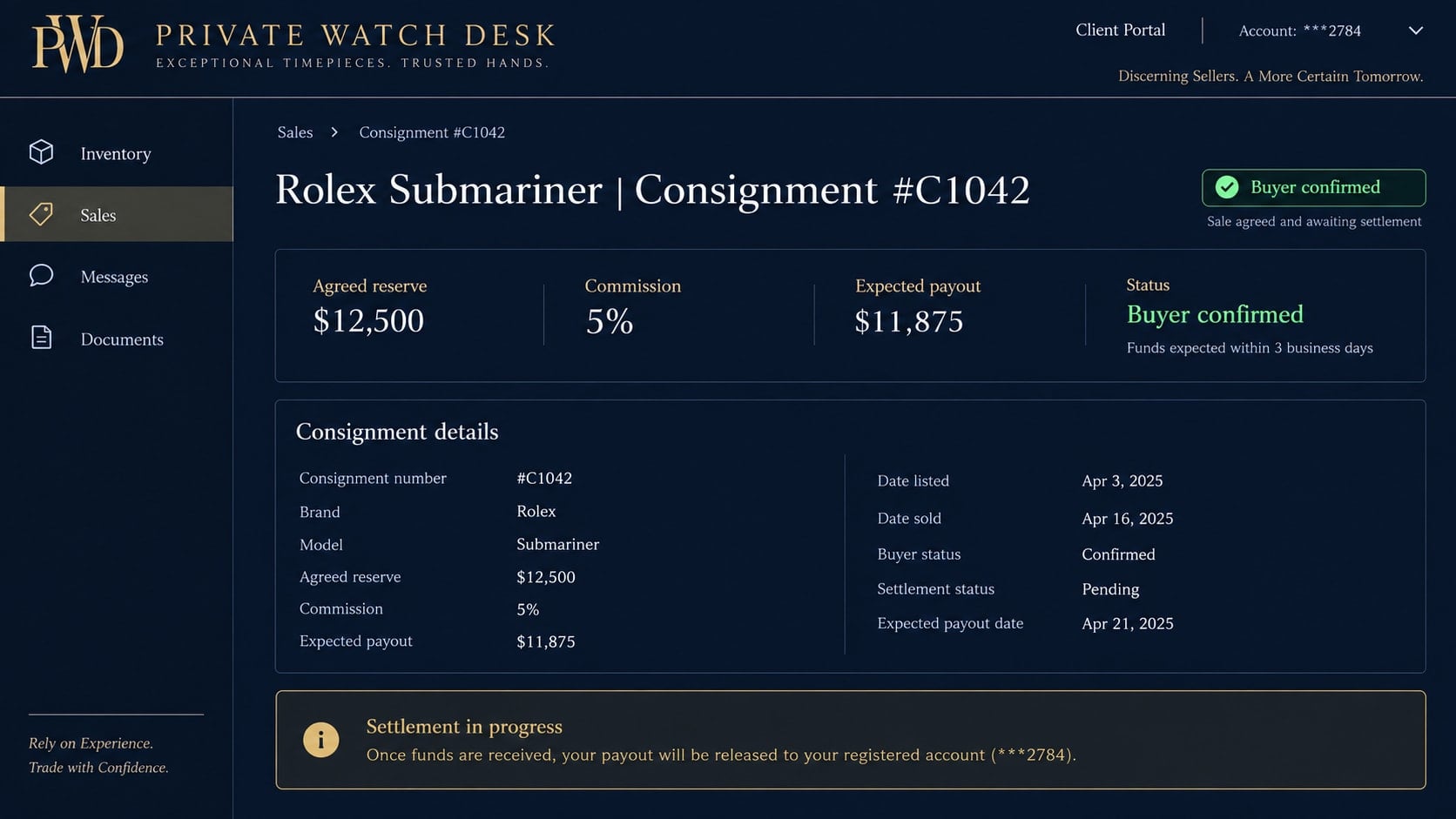Click Consignment #C1042 breadcrumb
Screen dimensions: 1456x819
[x=432, y=132]
